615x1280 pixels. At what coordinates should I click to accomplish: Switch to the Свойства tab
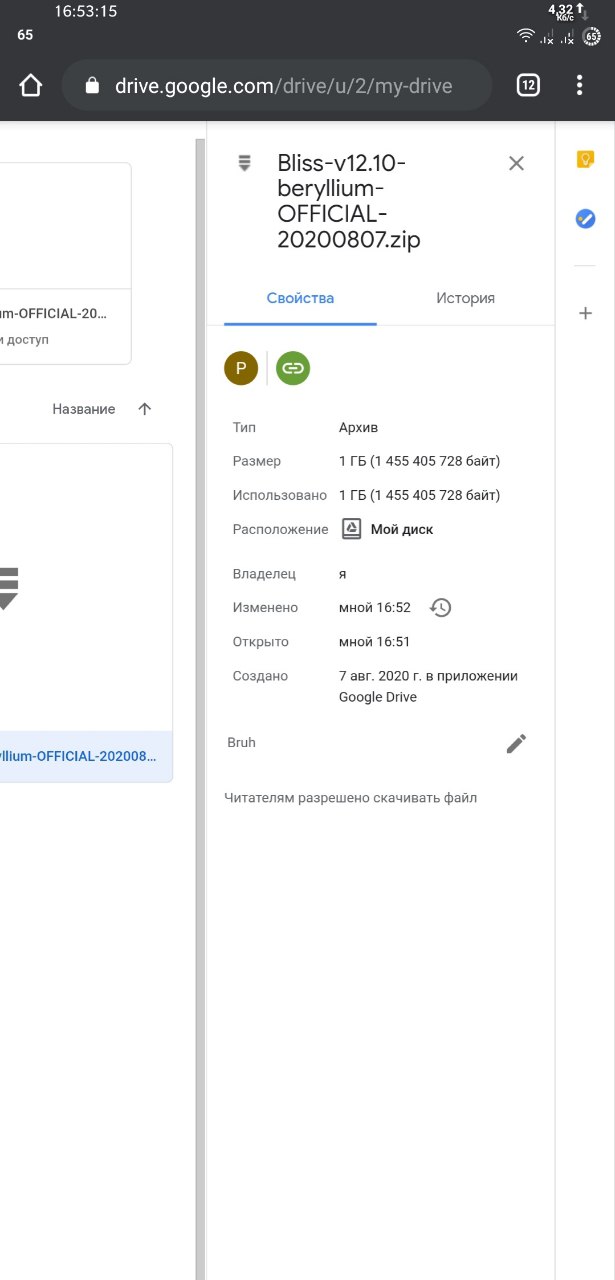[300, 298]
